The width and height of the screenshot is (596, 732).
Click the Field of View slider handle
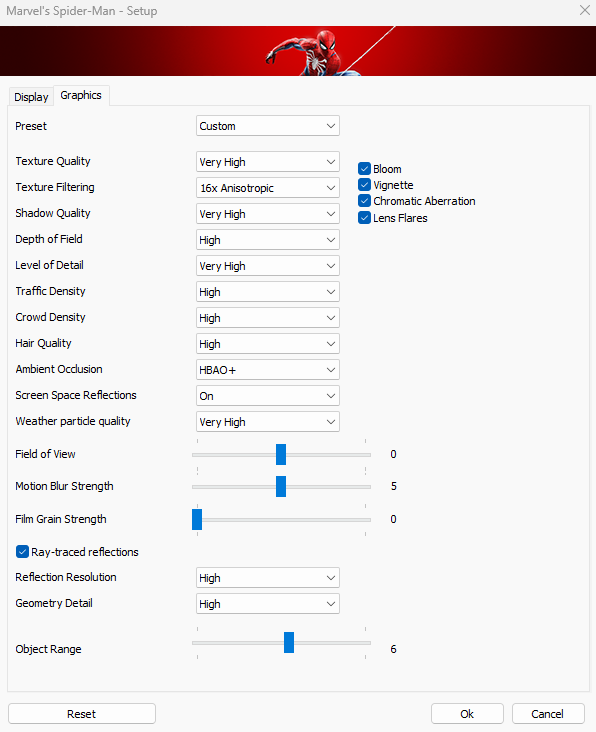click(x=281, y=455)
